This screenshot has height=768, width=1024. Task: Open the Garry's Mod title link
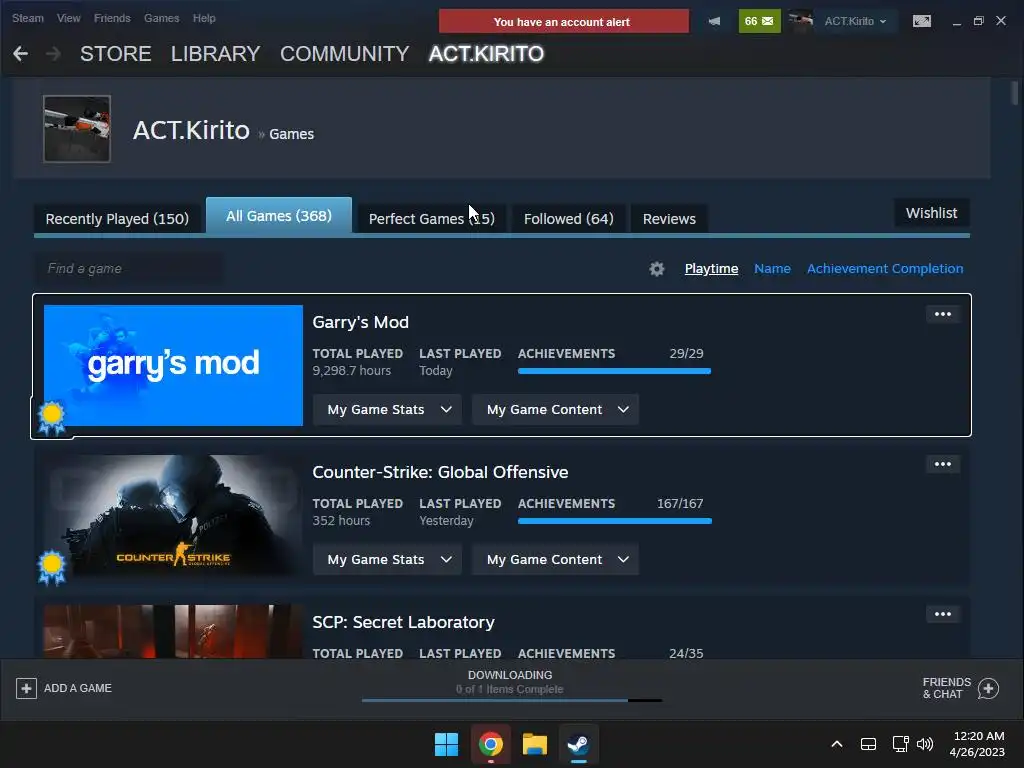pos(360,322)
